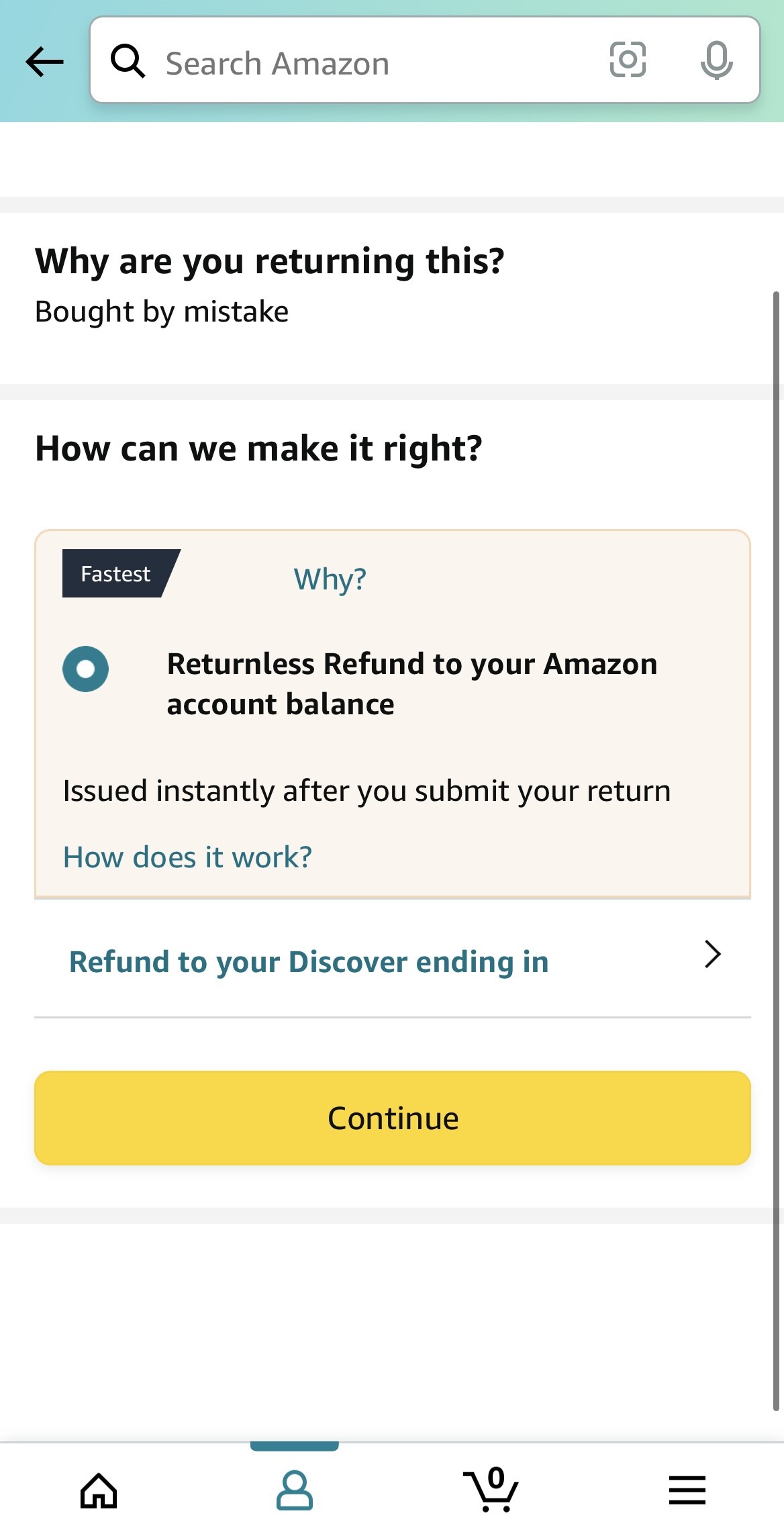This screenshot has width=784, height=1534.
Task: Select the Returnless Refund radio button
Action: [85, 669]
